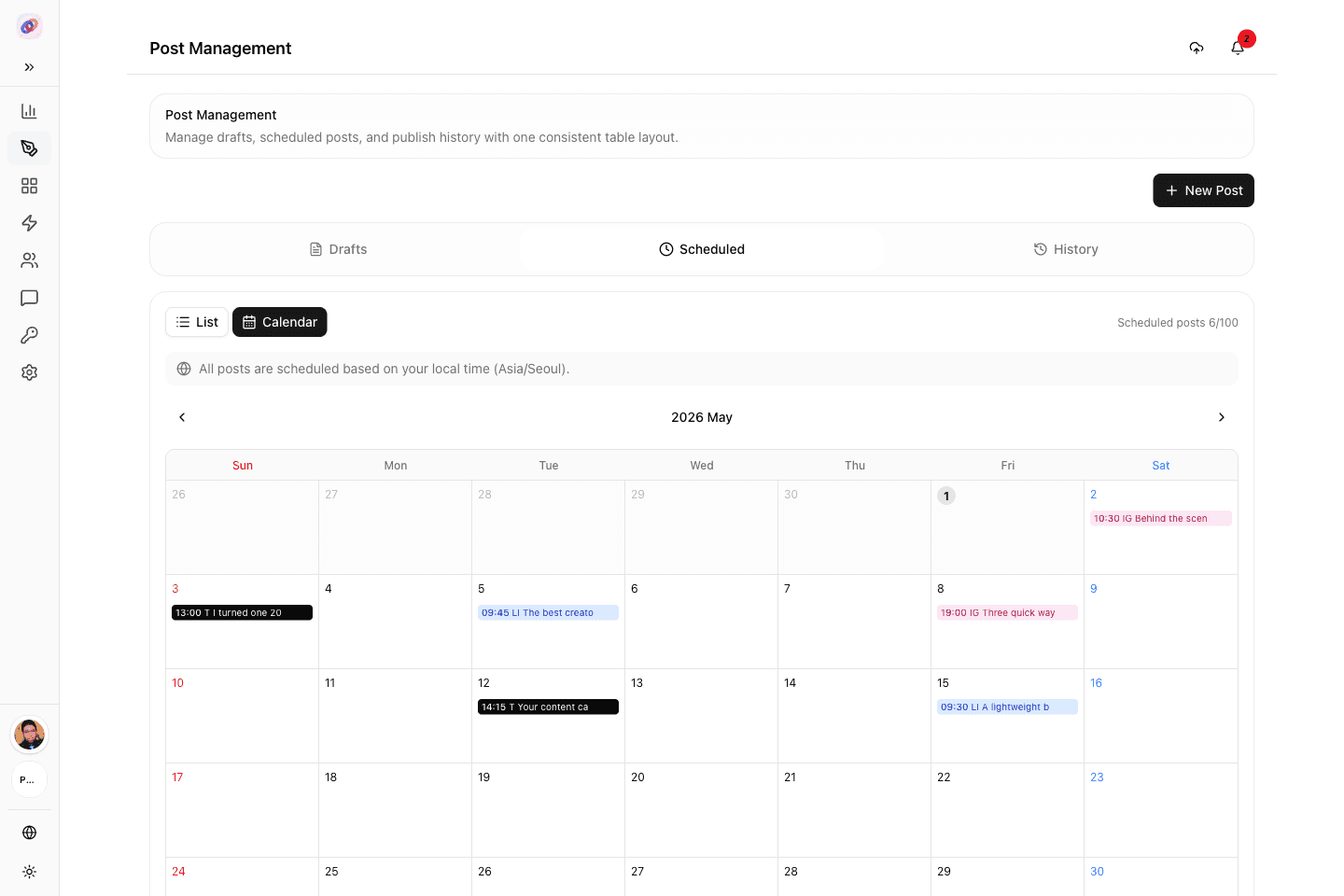Image resolution: width=1344 pixels, height=896 pixels.
Task: Switch to the Scheduled tab
Action: pyautogui.click(x=702, y=249)
